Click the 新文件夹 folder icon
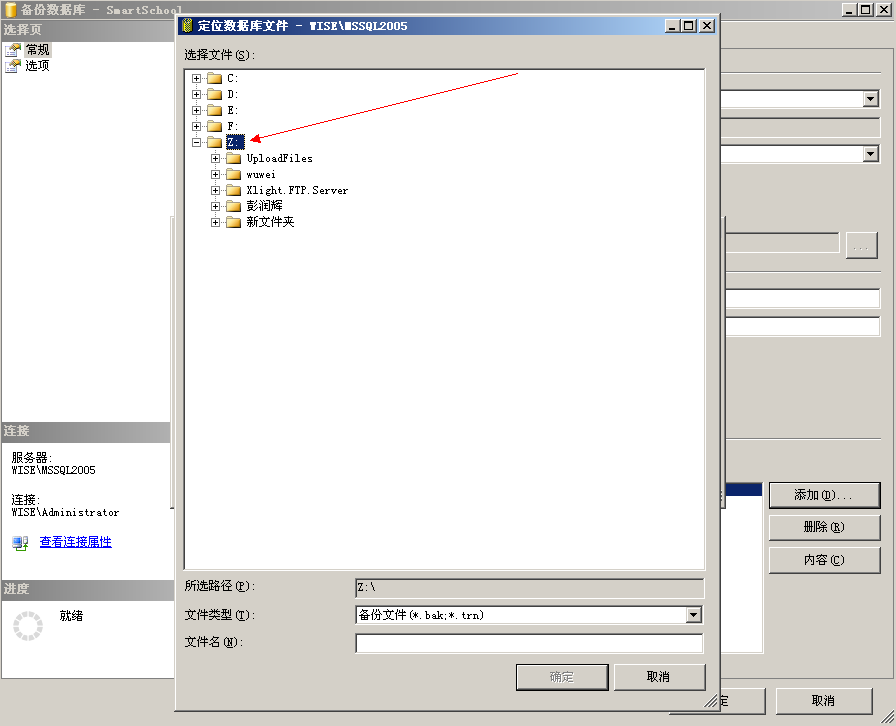 coord(233,222)
